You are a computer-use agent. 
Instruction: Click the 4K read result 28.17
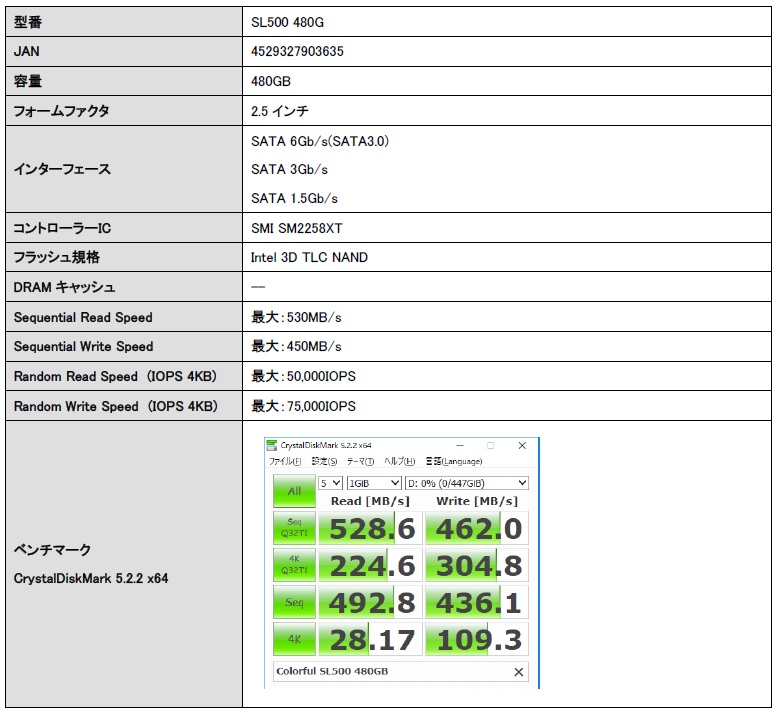(371, 640)
